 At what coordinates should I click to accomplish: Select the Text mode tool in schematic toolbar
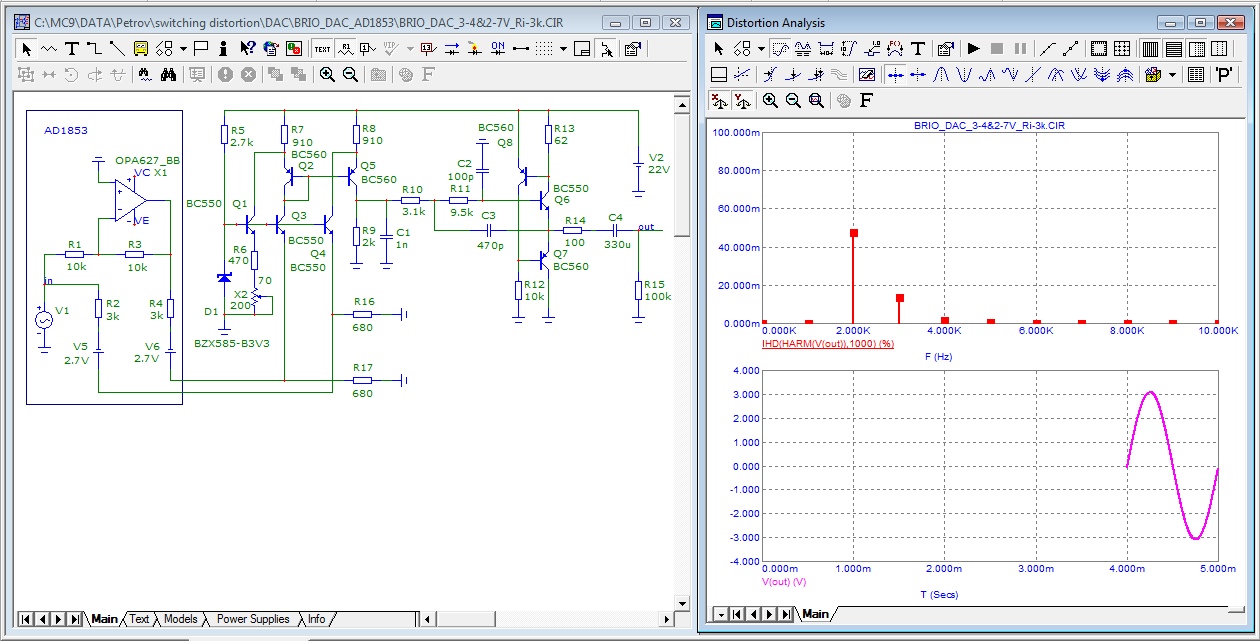[x=72, y=48]
